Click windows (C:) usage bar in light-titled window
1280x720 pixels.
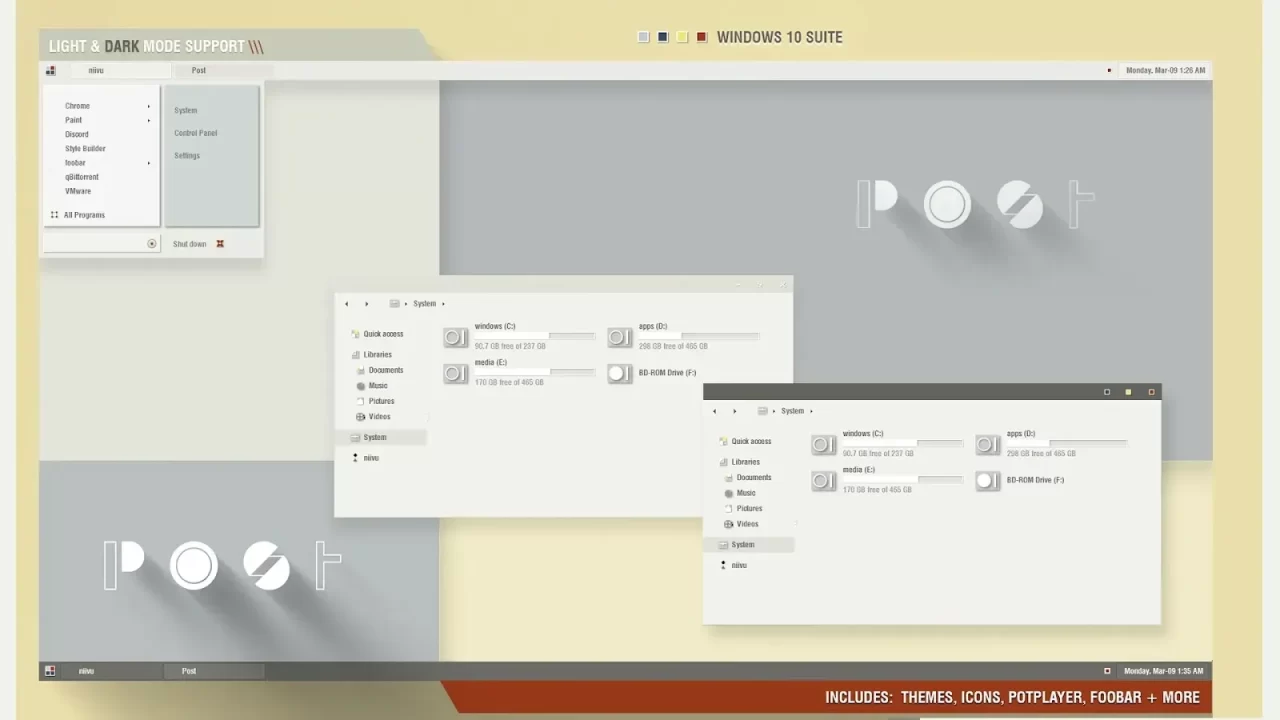(x=535, y=336)
